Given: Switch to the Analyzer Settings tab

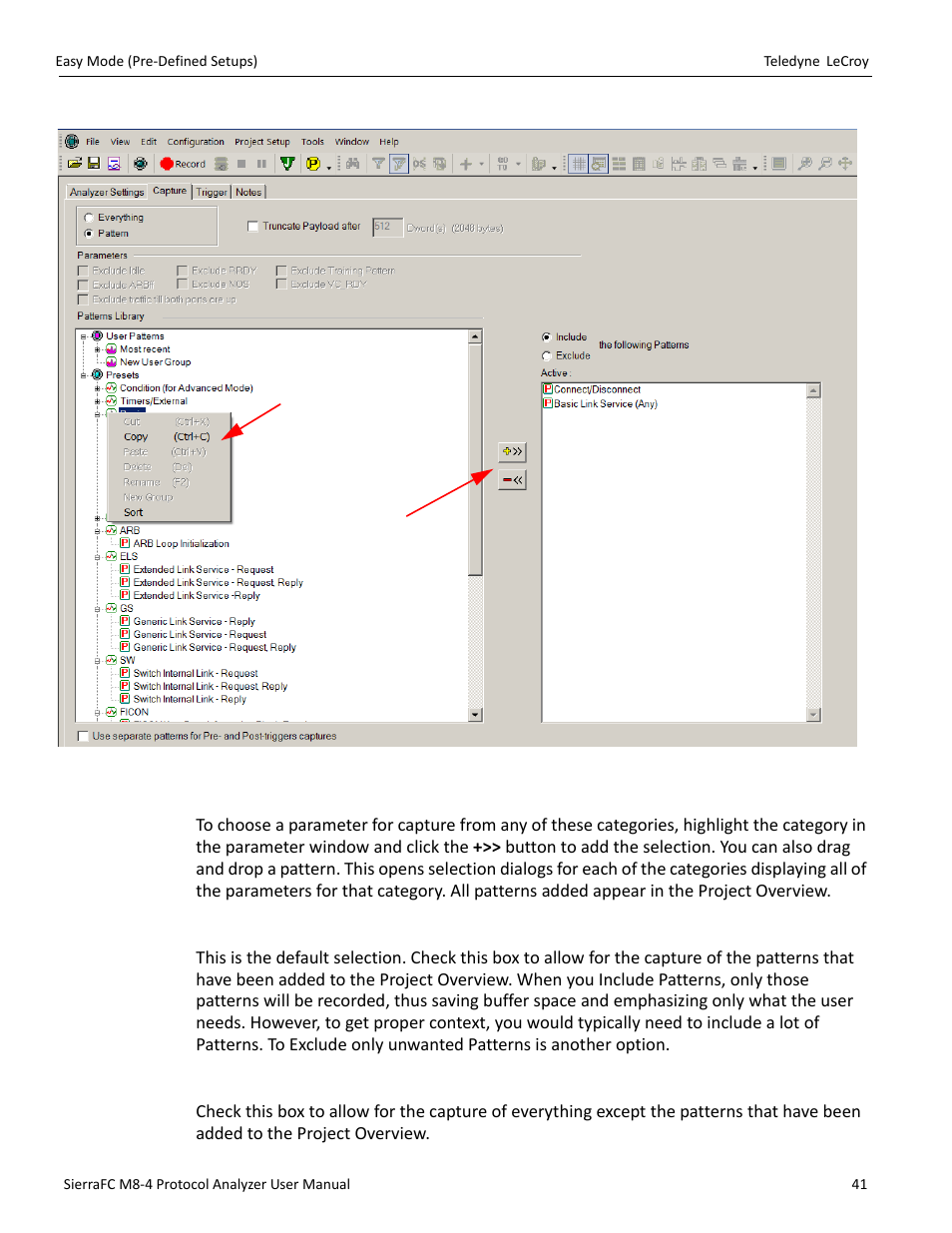Looking at the screenshot, I should pyautogui.click(x=107, y=193).
